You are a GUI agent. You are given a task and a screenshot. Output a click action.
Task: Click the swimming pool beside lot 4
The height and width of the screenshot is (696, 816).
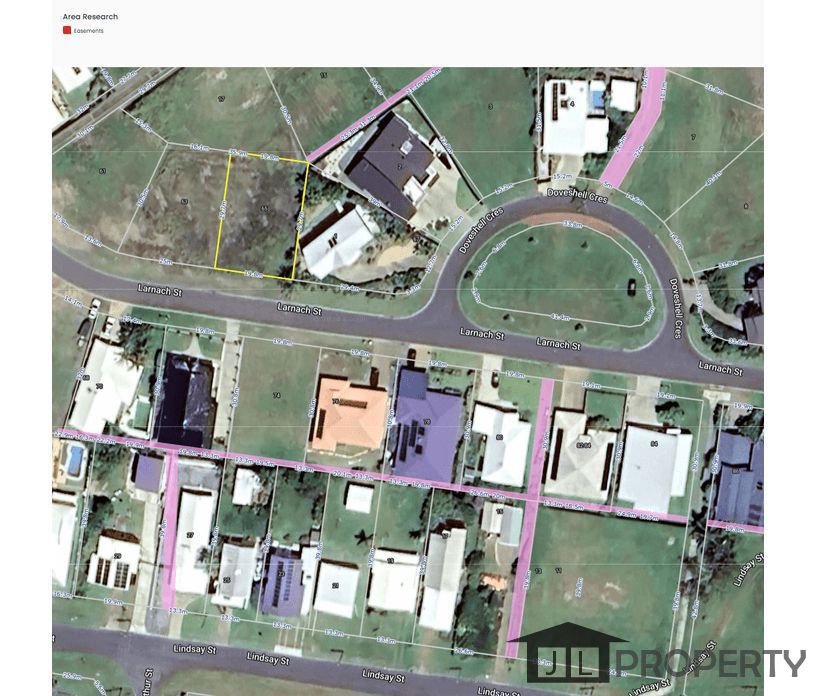[597, 98]
